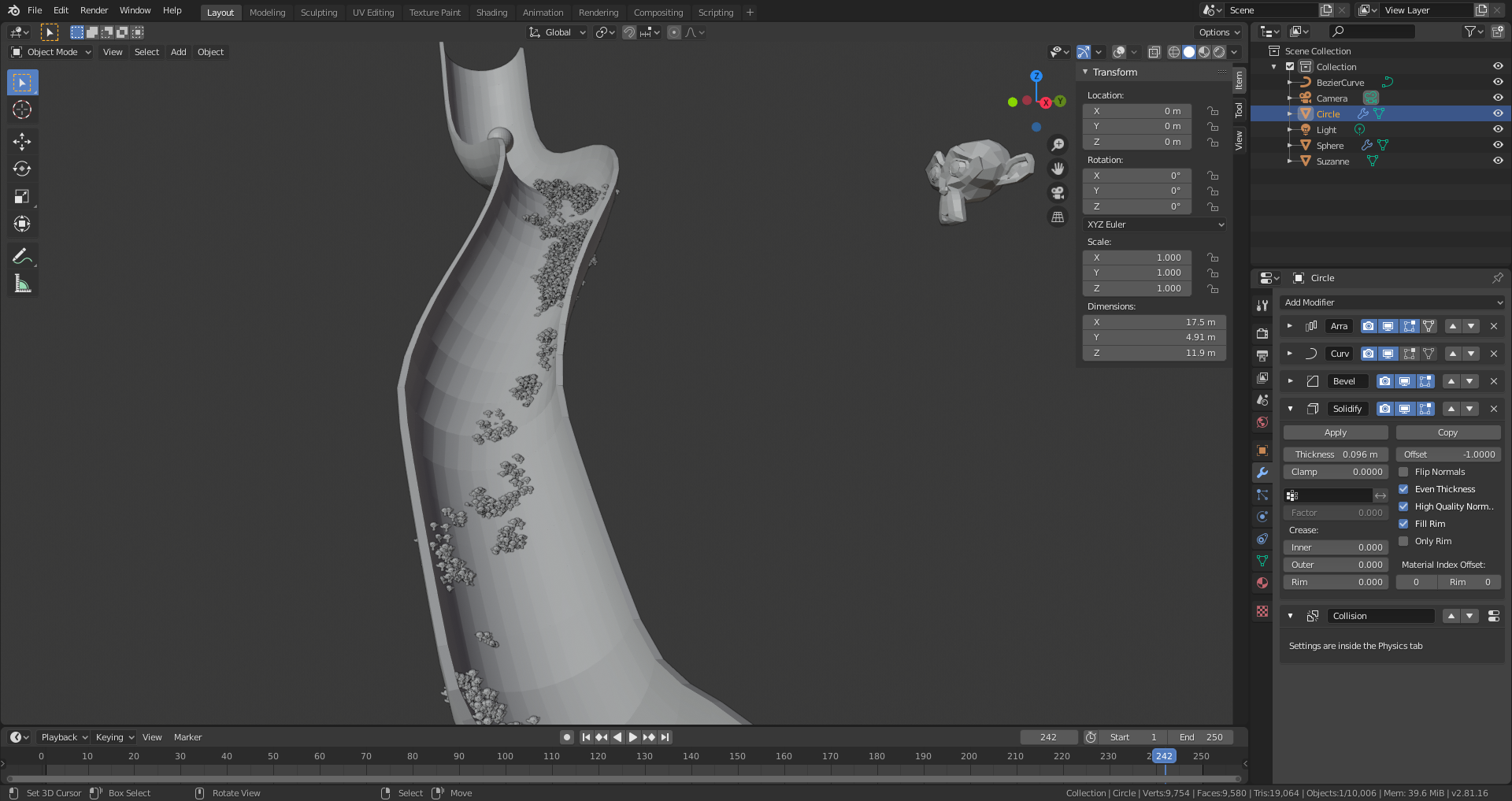Viewport: 1512px width, 801px height.
Task: Click the Options button in viewport header
Action: [1219, 32]
